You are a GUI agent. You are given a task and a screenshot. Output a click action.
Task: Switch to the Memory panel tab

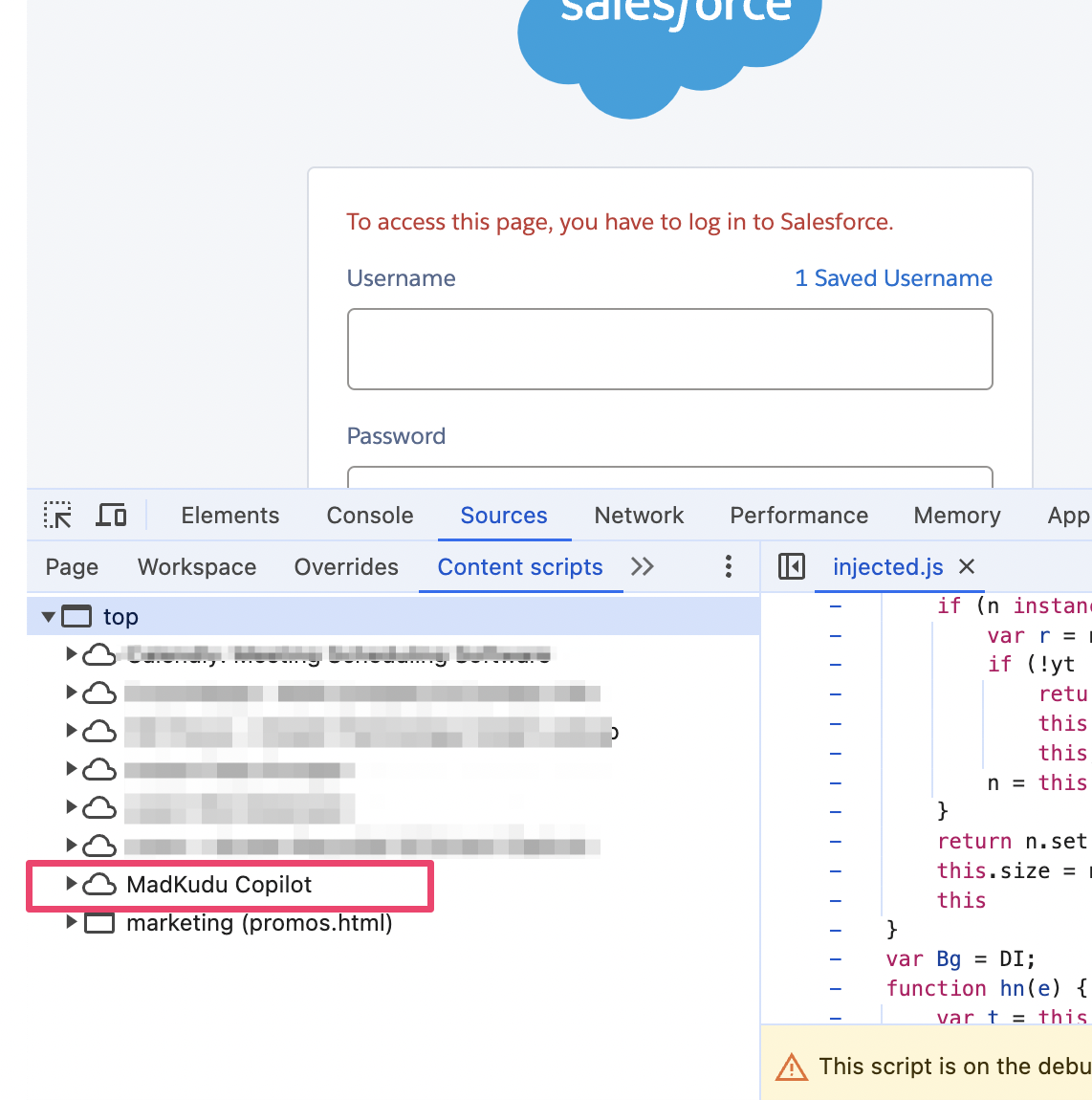pos(956,516)
